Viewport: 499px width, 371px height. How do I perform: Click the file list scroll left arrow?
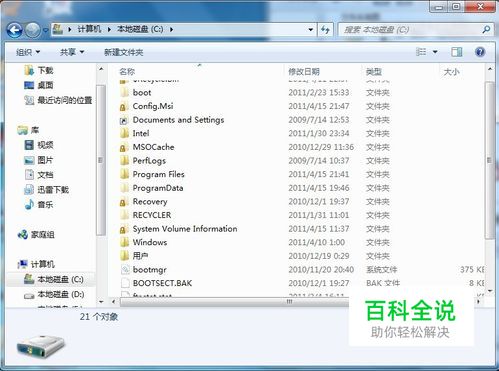(113, 302)
